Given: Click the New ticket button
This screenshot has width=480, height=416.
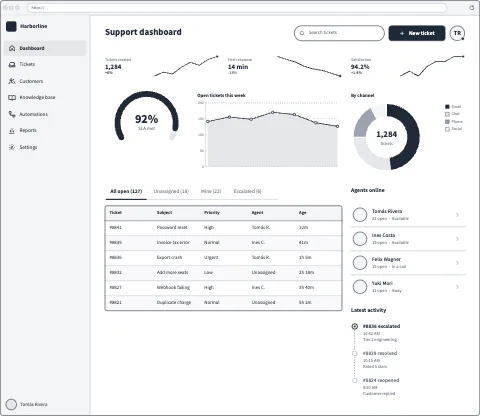Looking at the screenshot, I should (417, 33).
